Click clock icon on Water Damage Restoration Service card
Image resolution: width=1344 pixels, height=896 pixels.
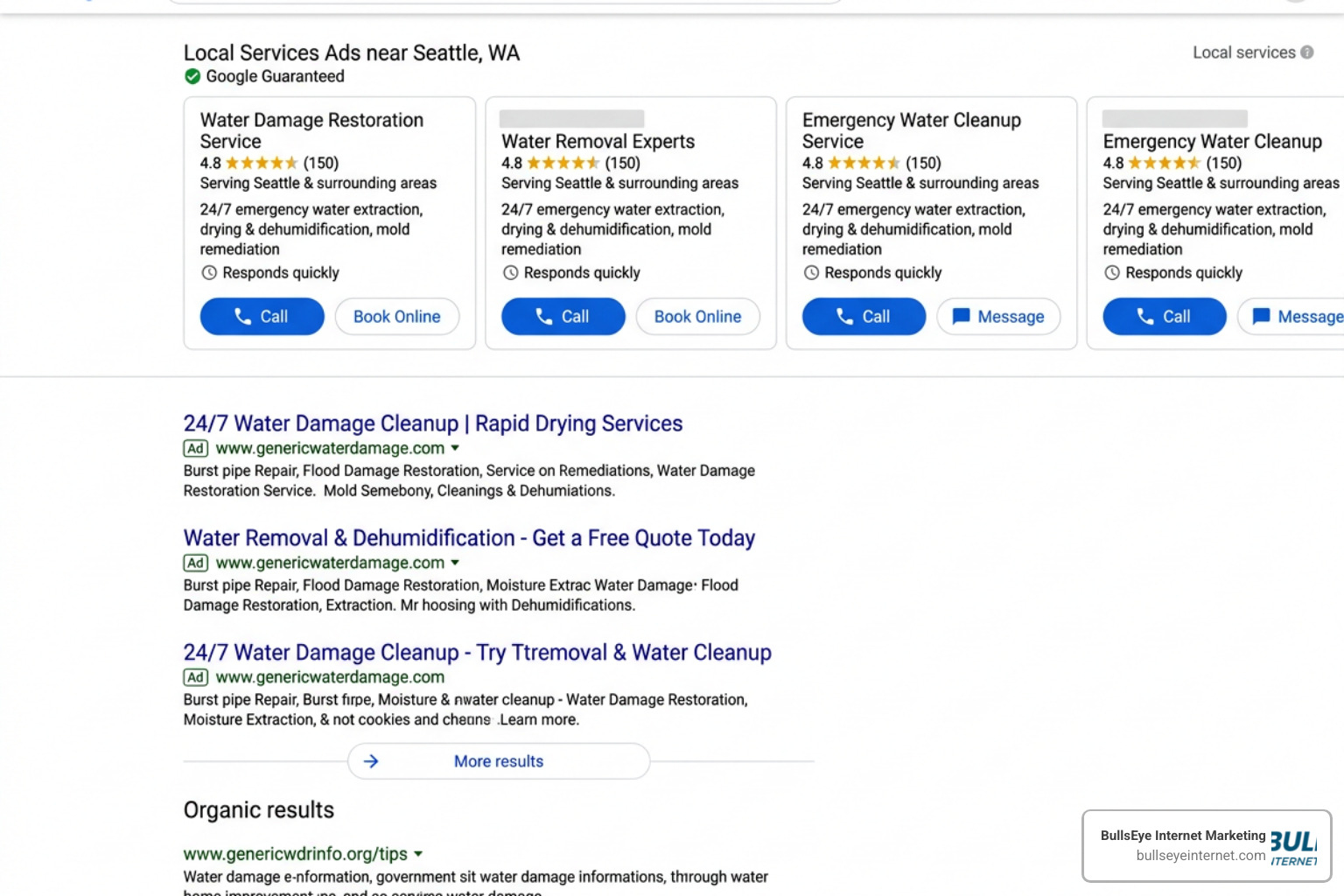pos(209,273)
